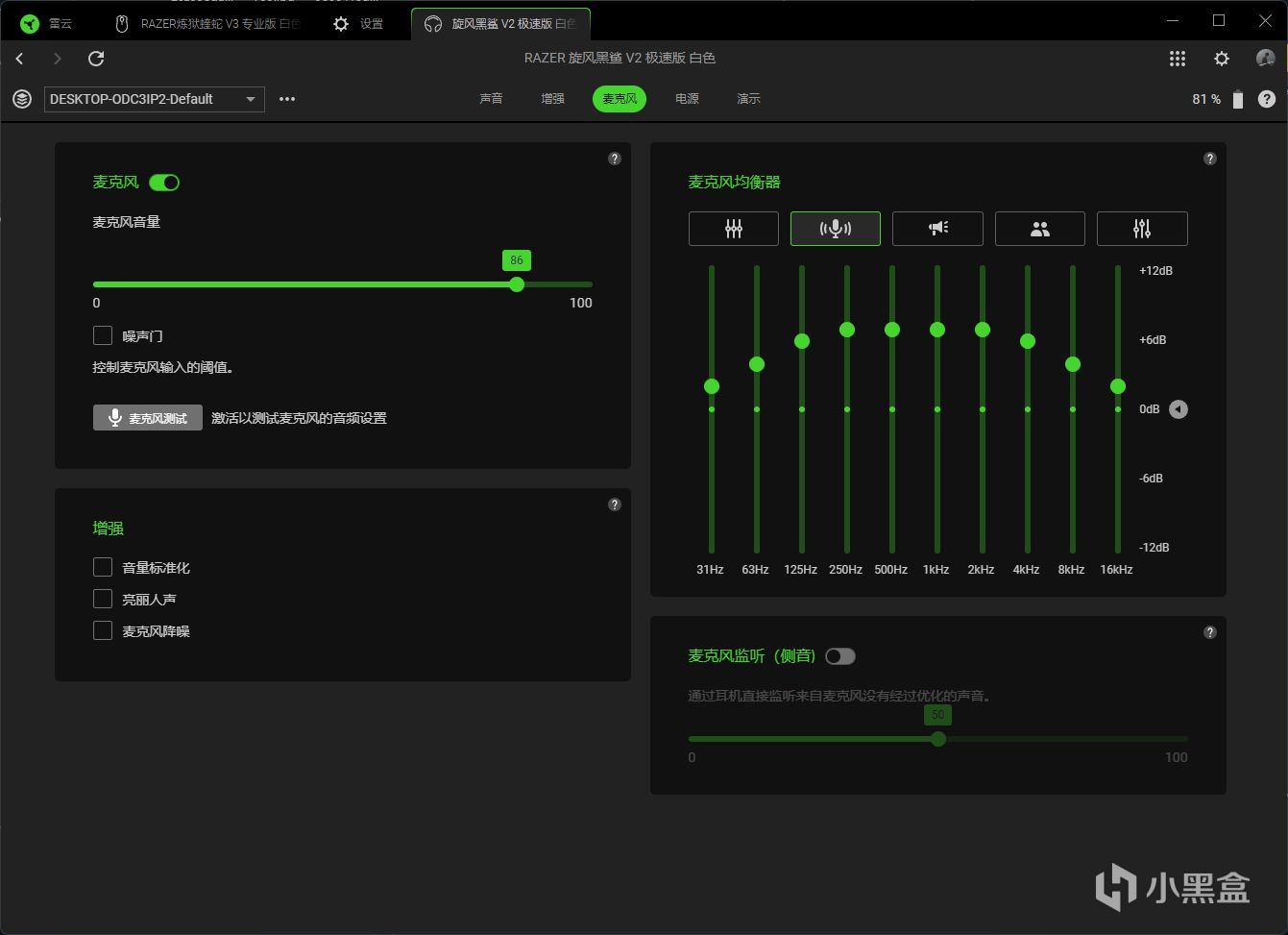Open help for 麦克风均衡器 panel
Viewport: 1288px width, 935px height.
coord(1210,159)
